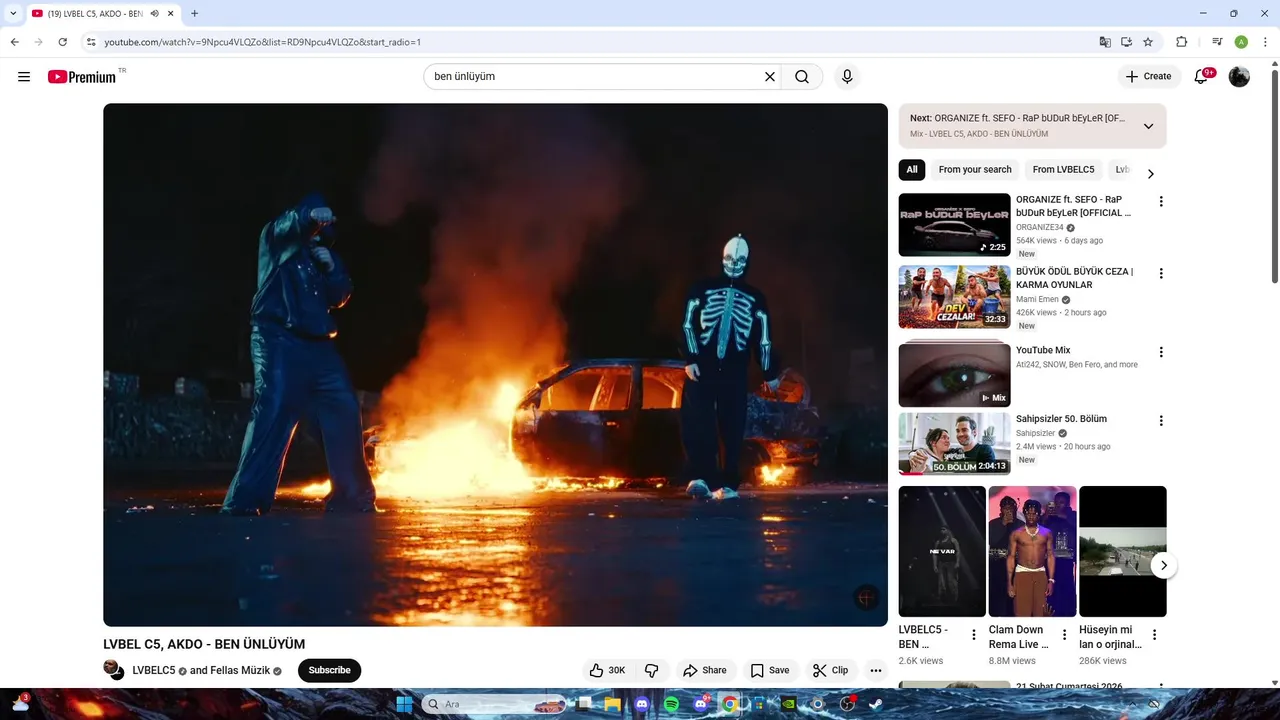Image resolution: width=1280 pixels, height=720 pixels.
Task: Select From LVBELC5 chip
Action: (1063, 170)
